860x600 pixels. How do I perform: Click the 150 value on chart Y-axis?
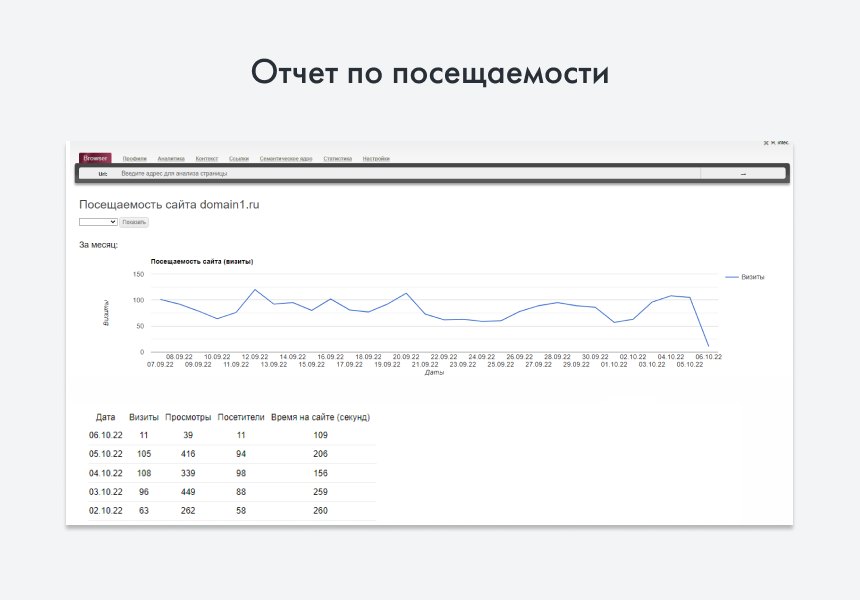click(x=138, y=274)
